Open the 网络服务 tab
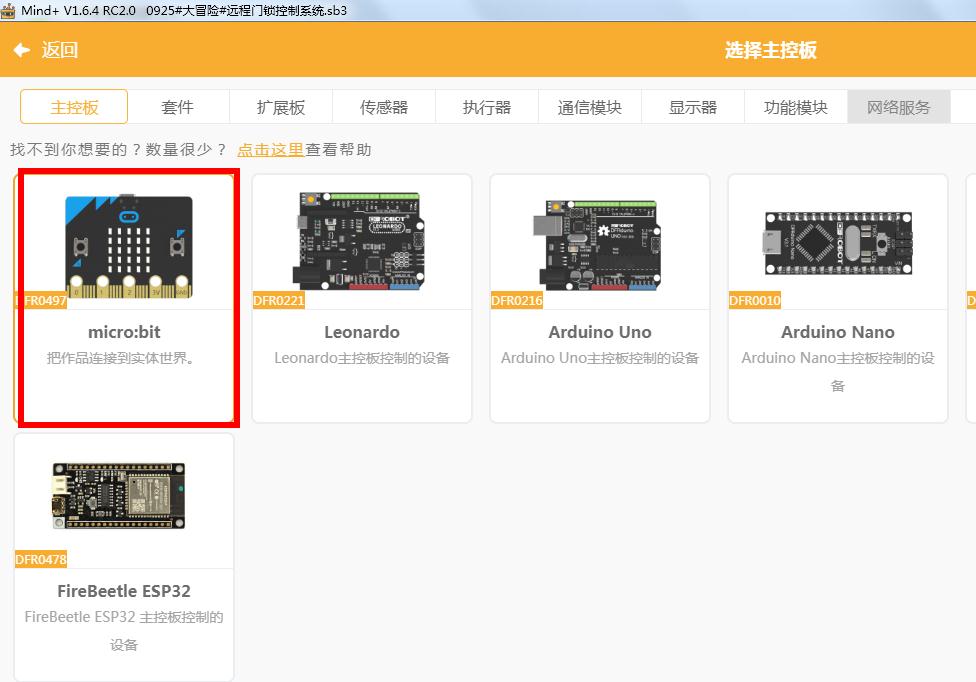 (x=899, y=107)
